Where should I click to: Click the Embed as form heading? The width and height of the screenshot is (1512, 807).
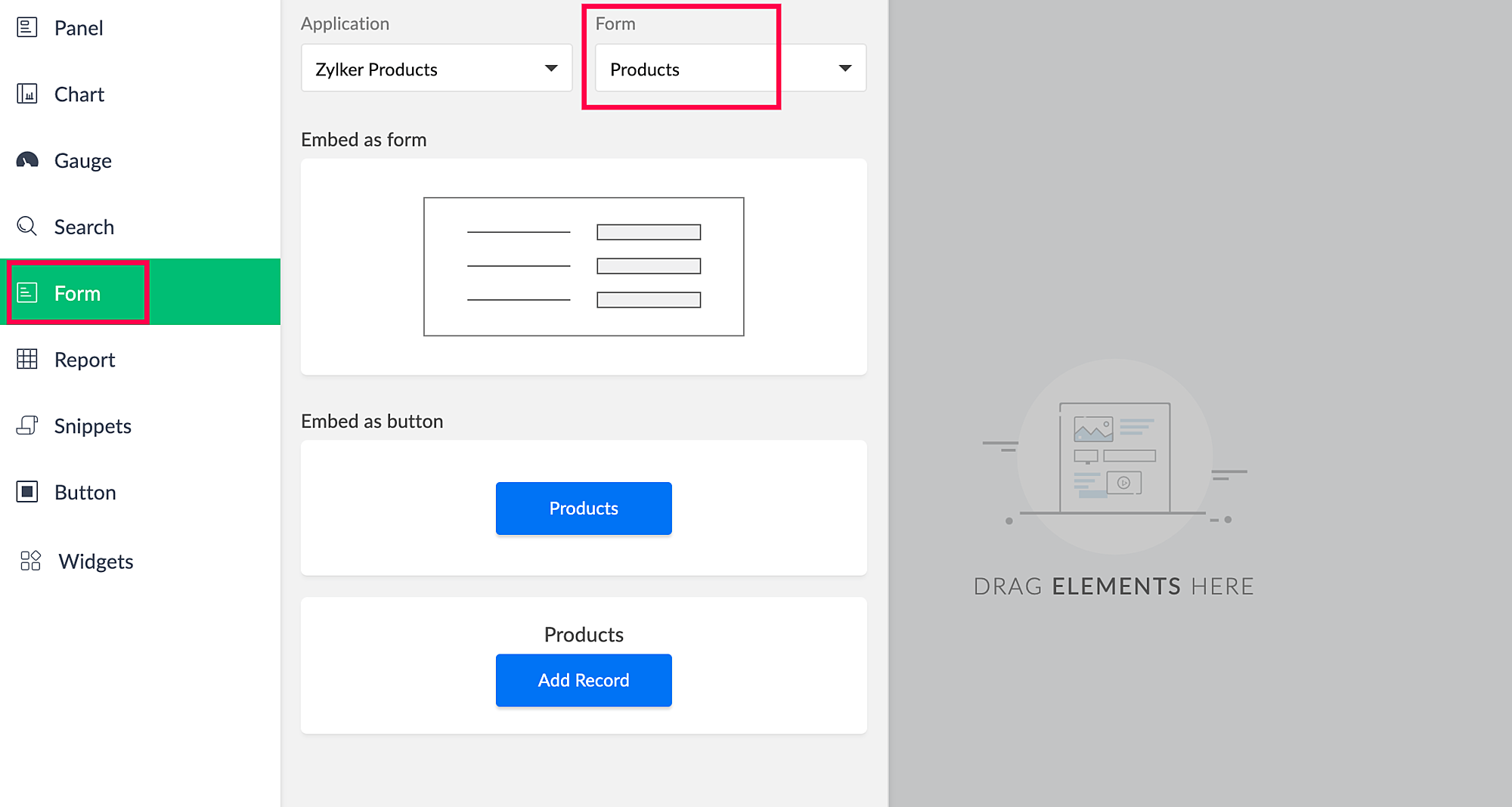tap(364, 140)
